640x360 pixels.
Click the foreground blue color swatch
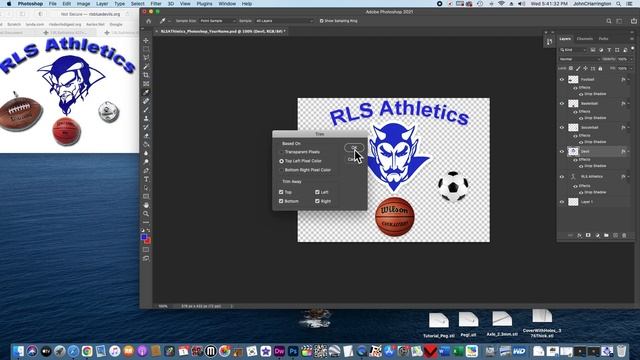point(144,237)
